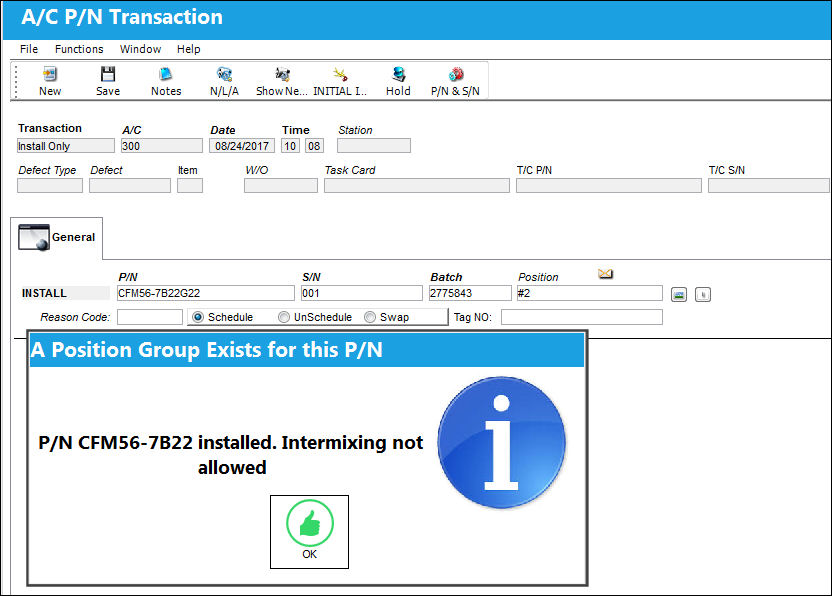The width and height of the screenshot is (832, 596).
Task: Click the N/L/A toolbar icon
Action: click(224, 74)
